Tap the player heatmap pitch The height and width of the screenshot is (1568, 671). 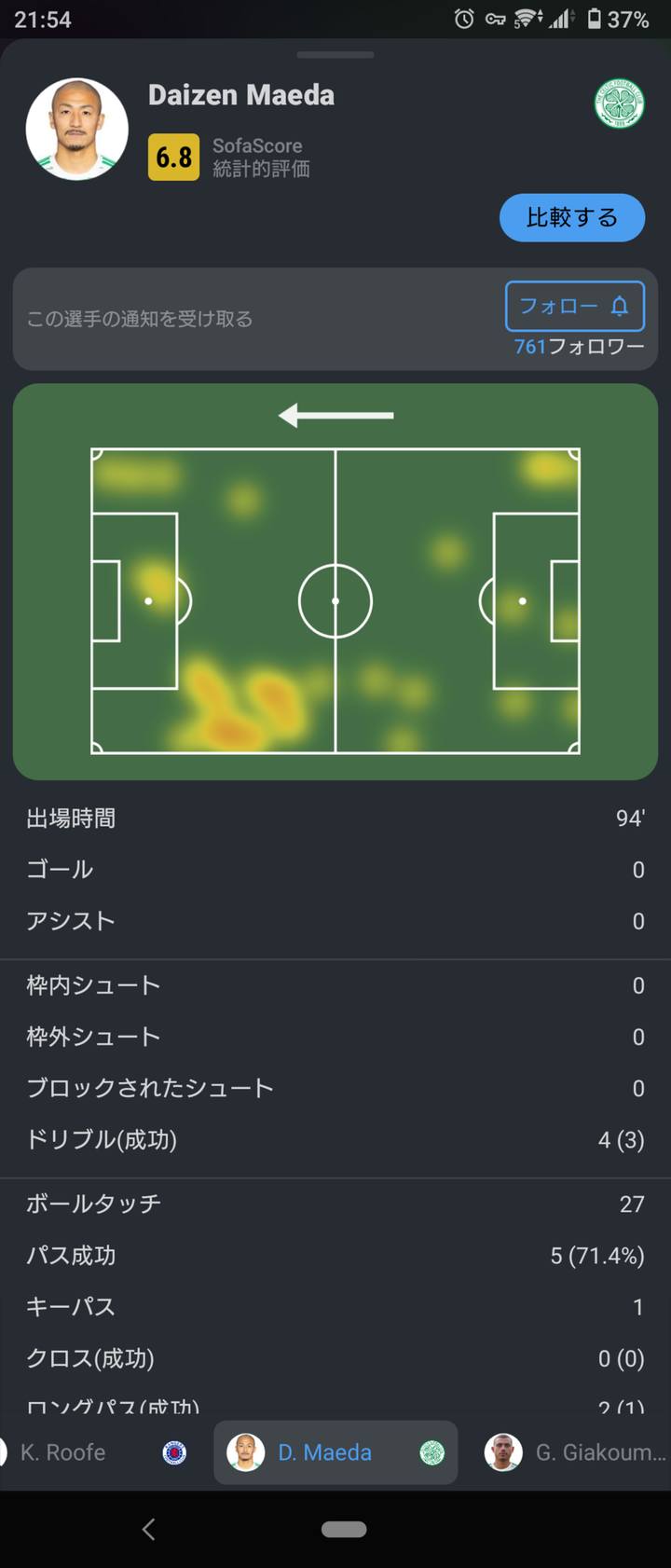tap(335, 582)
